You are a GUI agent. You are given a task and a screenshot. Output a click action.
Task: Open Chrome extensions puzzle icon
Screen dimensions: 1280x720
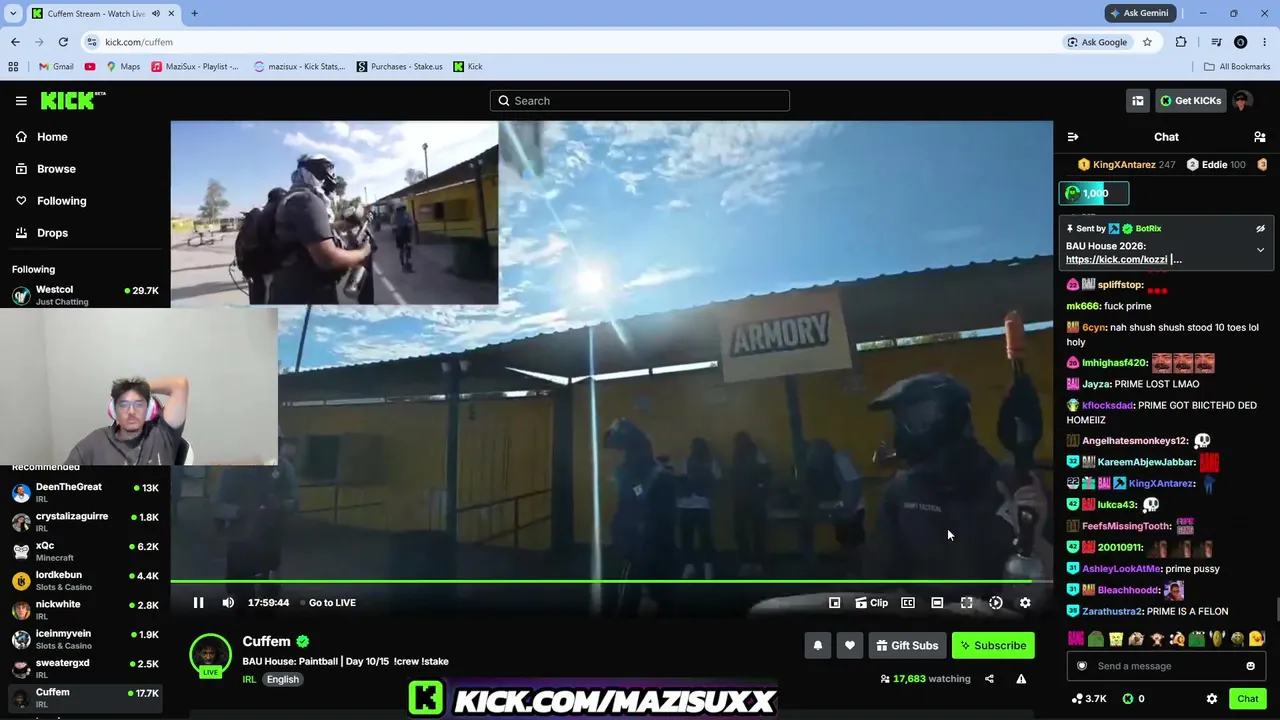pos(1181,42)
